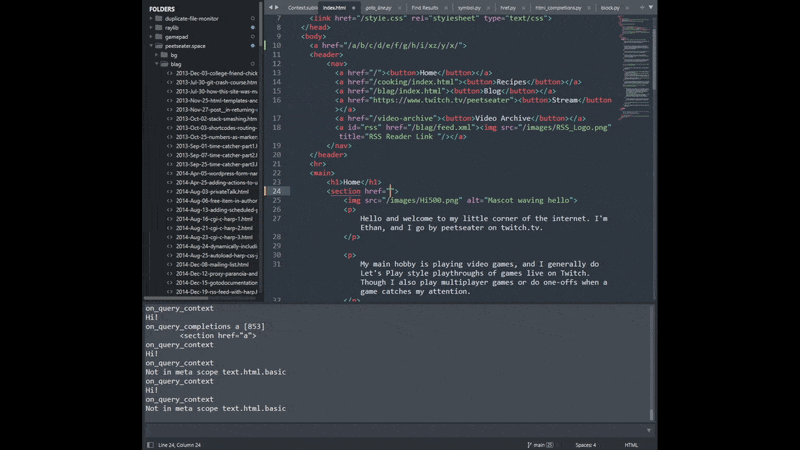Click the blag folder icon

164,64
